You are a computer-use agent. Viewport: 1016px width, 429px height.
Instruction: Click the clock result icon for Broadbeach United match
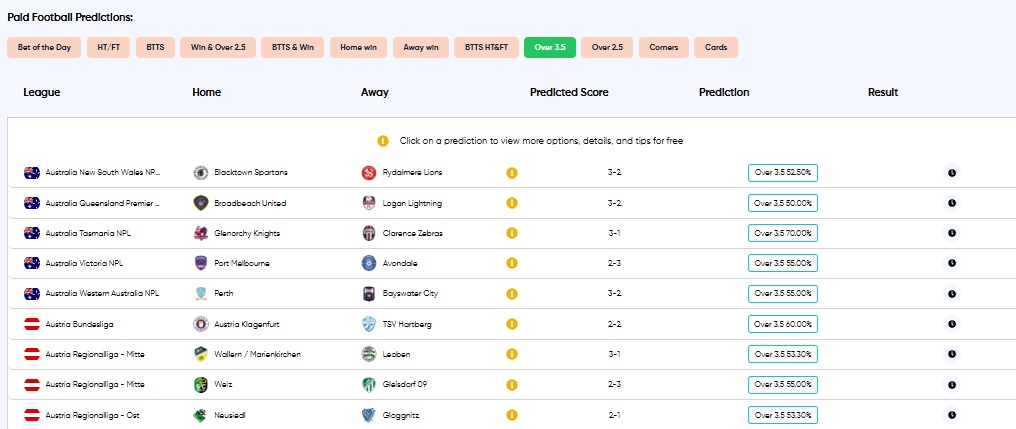coord(951,203)
